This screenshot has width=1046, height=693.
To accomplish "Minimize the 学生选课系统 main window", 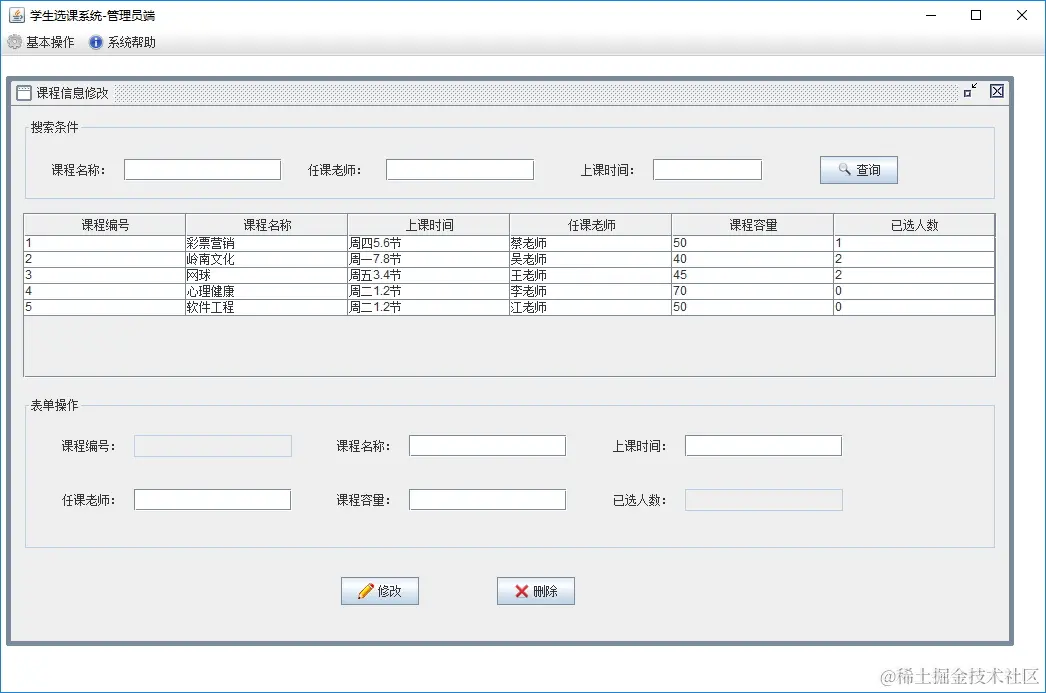I will [931, 15].
